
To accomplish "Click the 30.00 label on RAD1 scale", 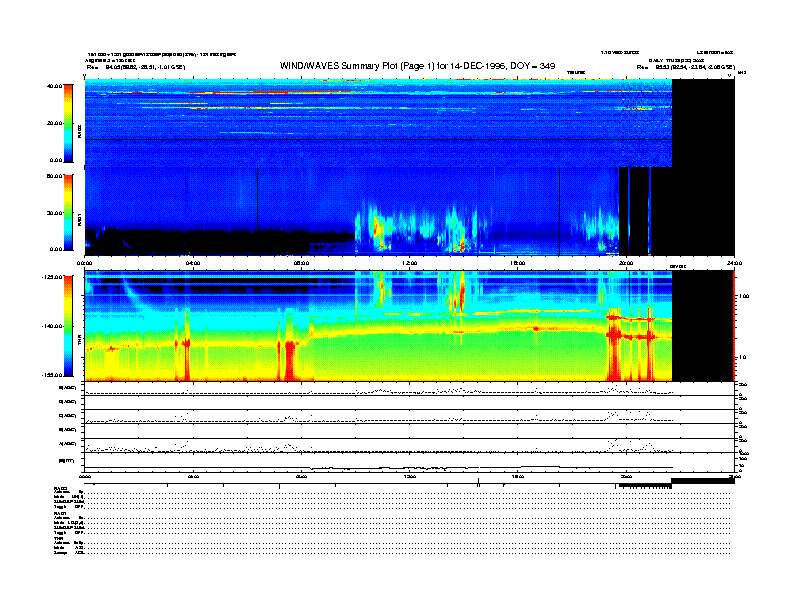I will (x=55, y=213).
